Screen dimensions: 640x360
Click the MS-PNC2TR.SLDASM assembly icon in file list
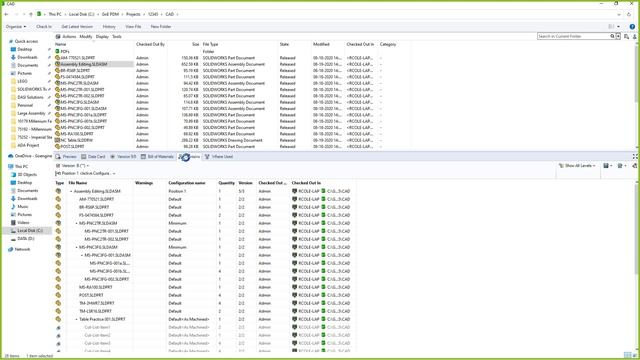click(58, 83)
